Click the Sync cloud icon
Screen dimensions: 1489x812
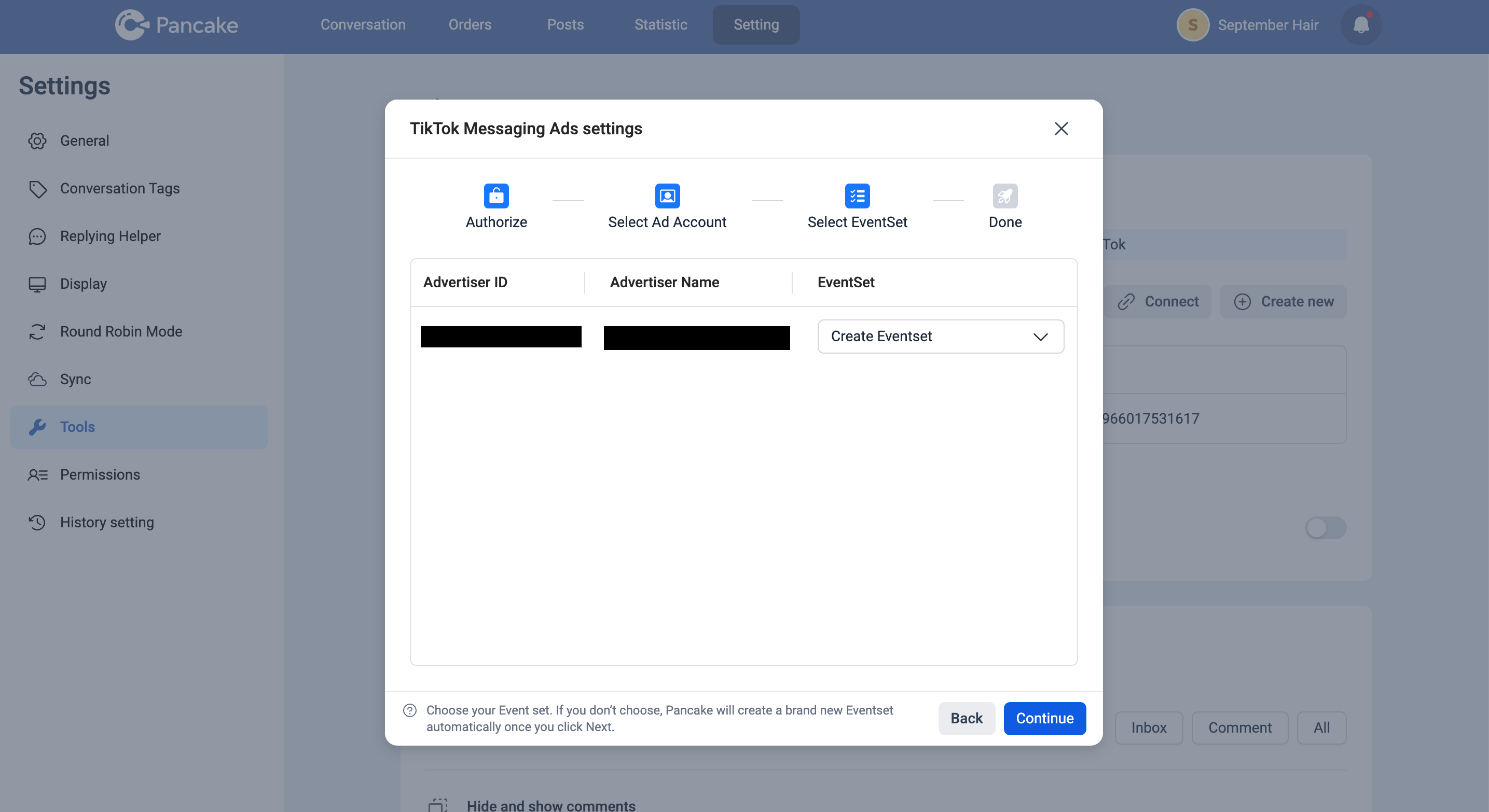pyautogui.click(x=37, y=380)
